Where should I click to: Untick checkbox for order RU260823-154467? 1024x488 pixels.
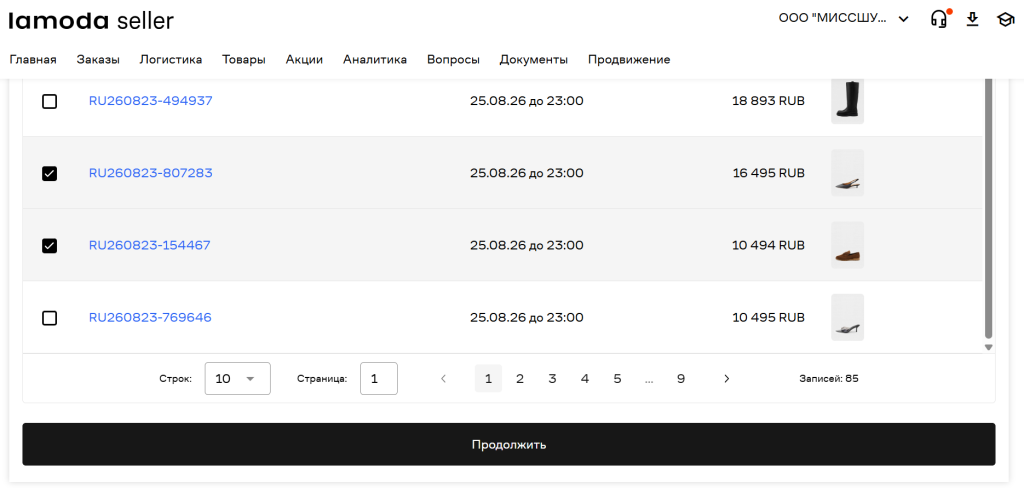pyautogui.click(x=50, y=246)
